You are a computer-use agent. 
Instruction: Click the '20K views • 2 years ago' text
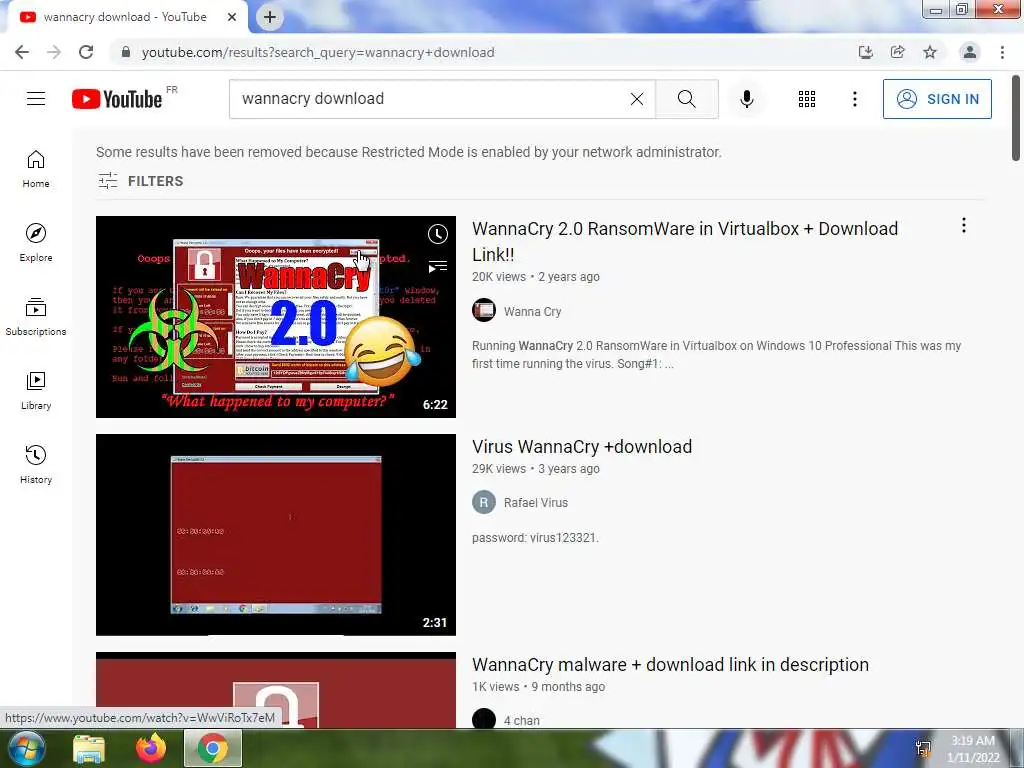click(x=536, y=277)
